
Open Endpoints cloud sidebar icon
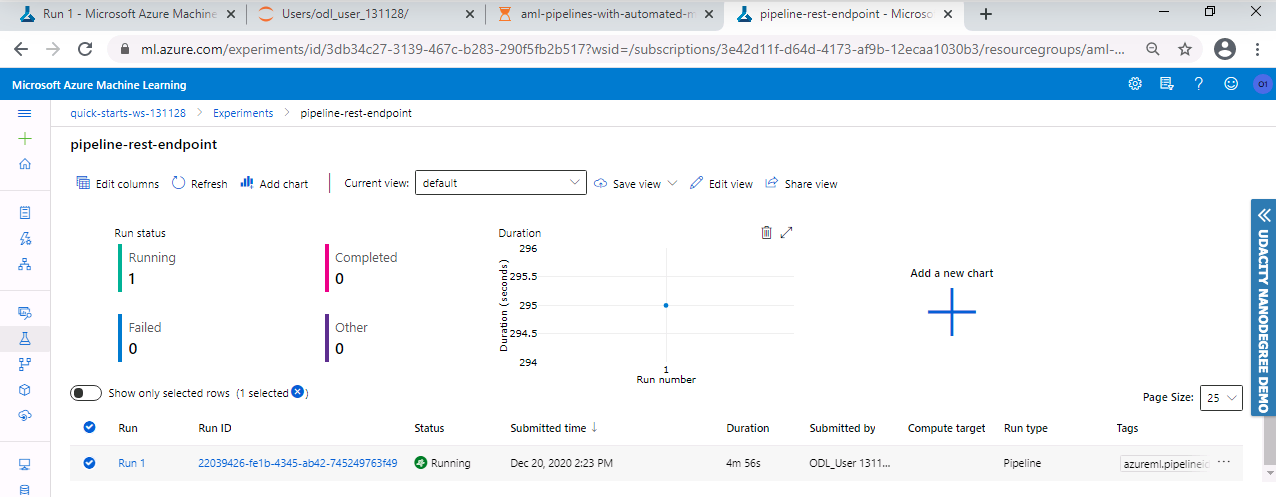(25, 415)
